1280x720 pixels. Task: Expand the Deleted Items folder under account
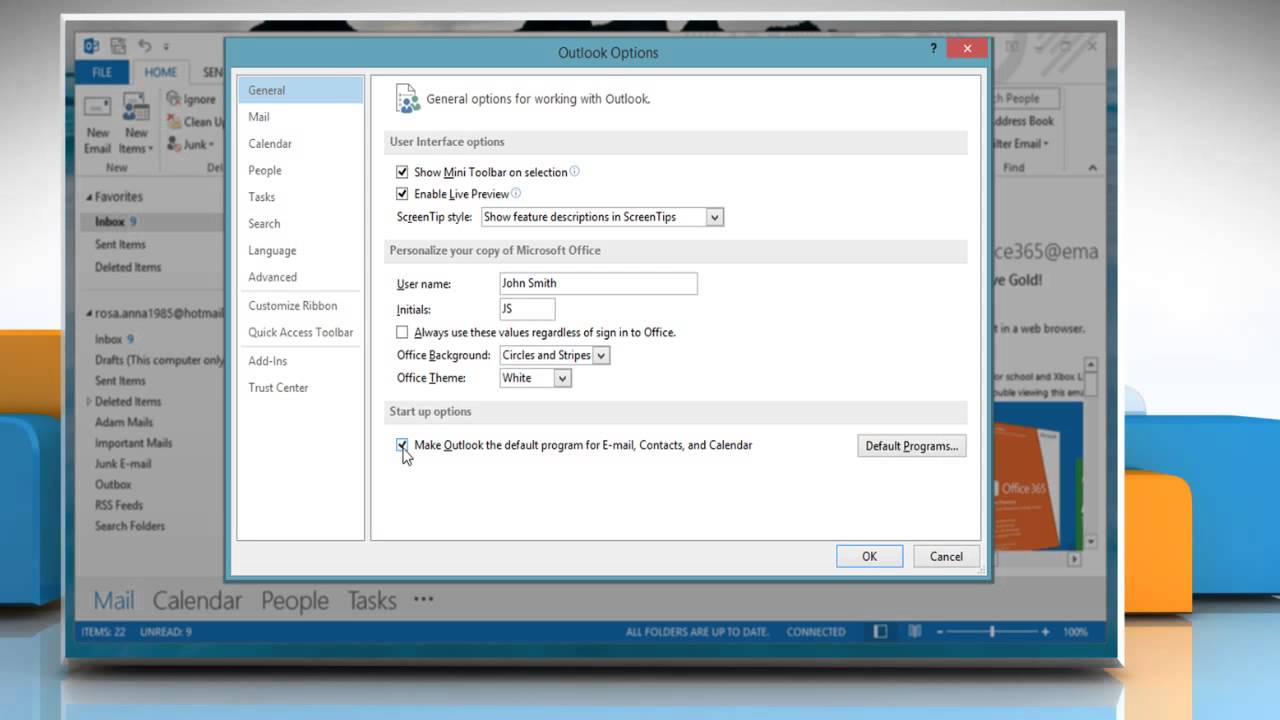pyautogui.click(x=88, y=402)
